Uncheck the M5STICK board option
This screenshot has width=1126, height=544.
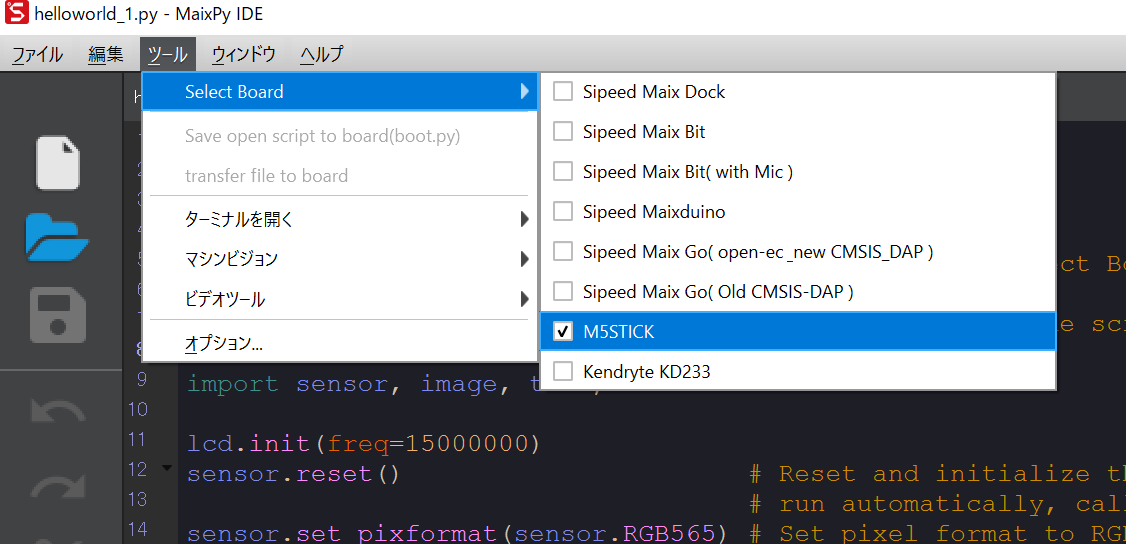tap(563, 332)
